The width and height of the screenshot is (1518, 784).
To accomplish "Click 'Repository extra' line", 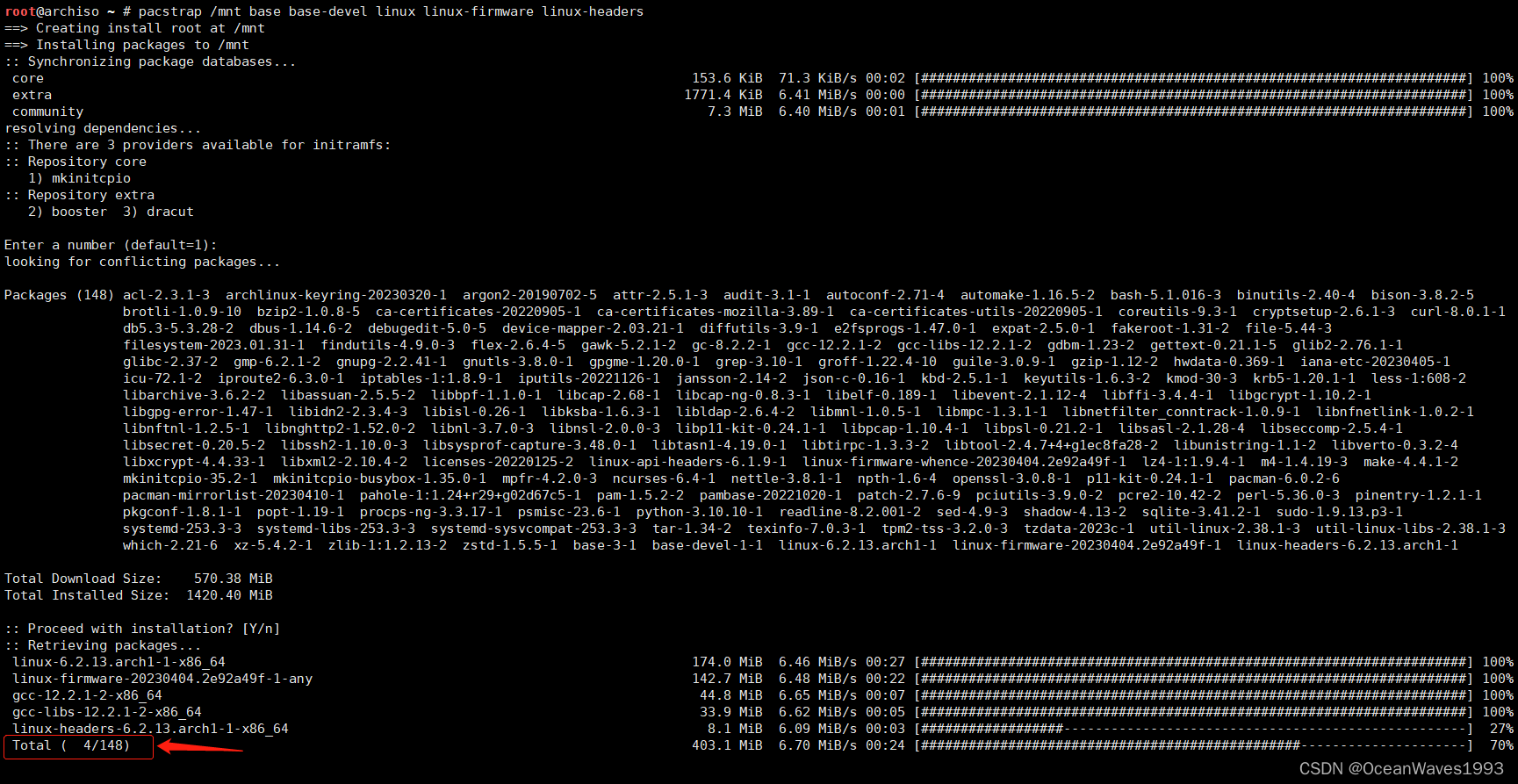I will 79,195.
